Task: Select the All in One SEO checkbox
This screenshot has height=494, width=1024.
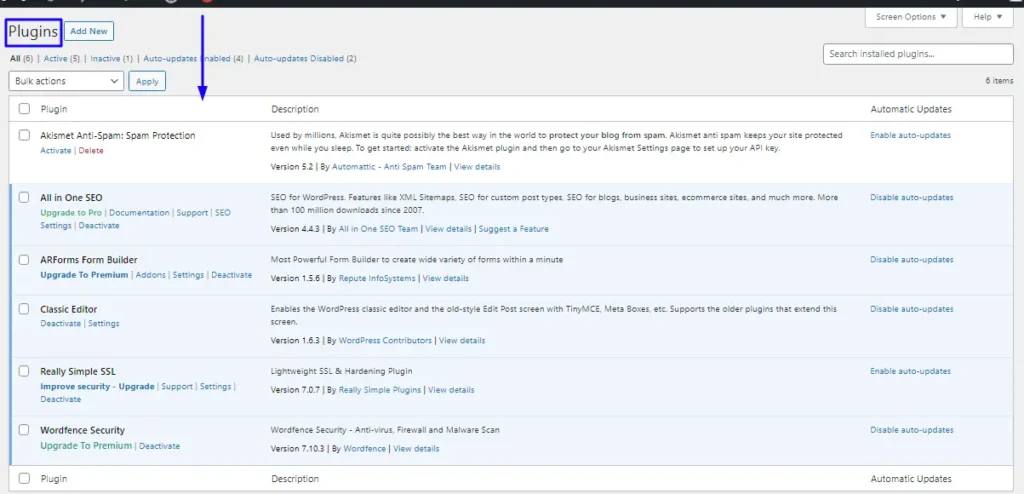Action: pos(24,197)
